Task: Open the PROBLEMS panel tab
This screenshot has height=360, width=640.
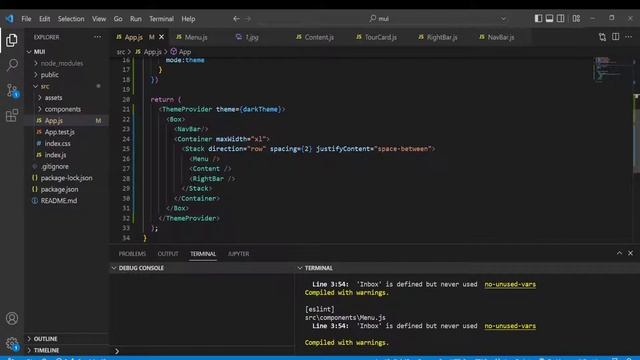Action: (132, 253)
